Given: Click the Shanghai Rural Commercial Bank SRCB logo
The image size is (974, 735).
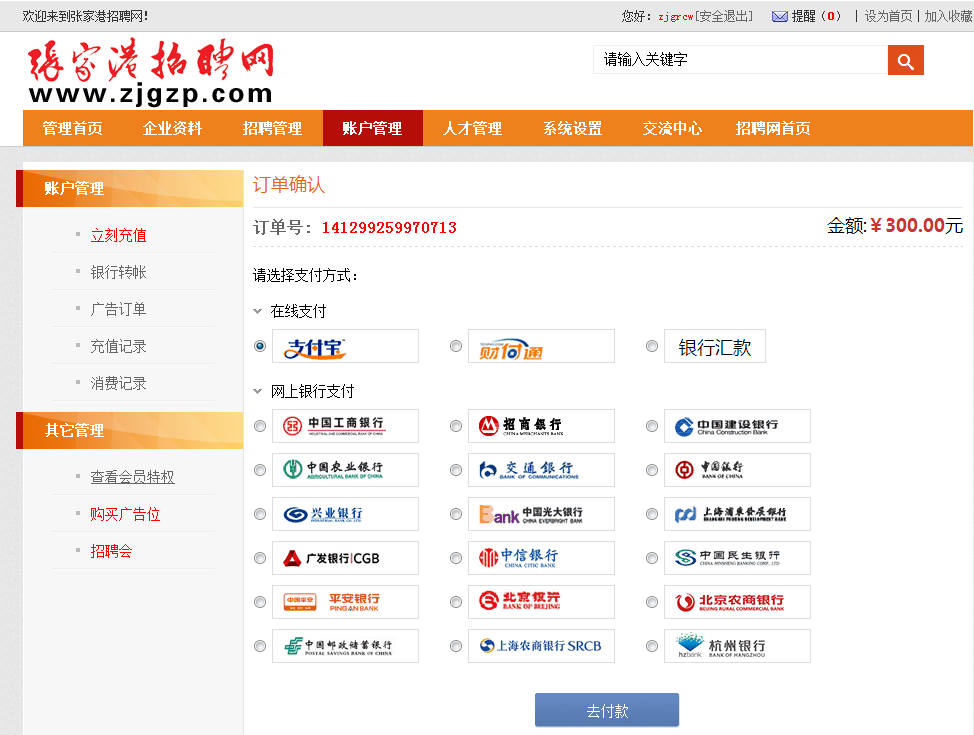Looking at the screenshot, I should coord(541,646).
